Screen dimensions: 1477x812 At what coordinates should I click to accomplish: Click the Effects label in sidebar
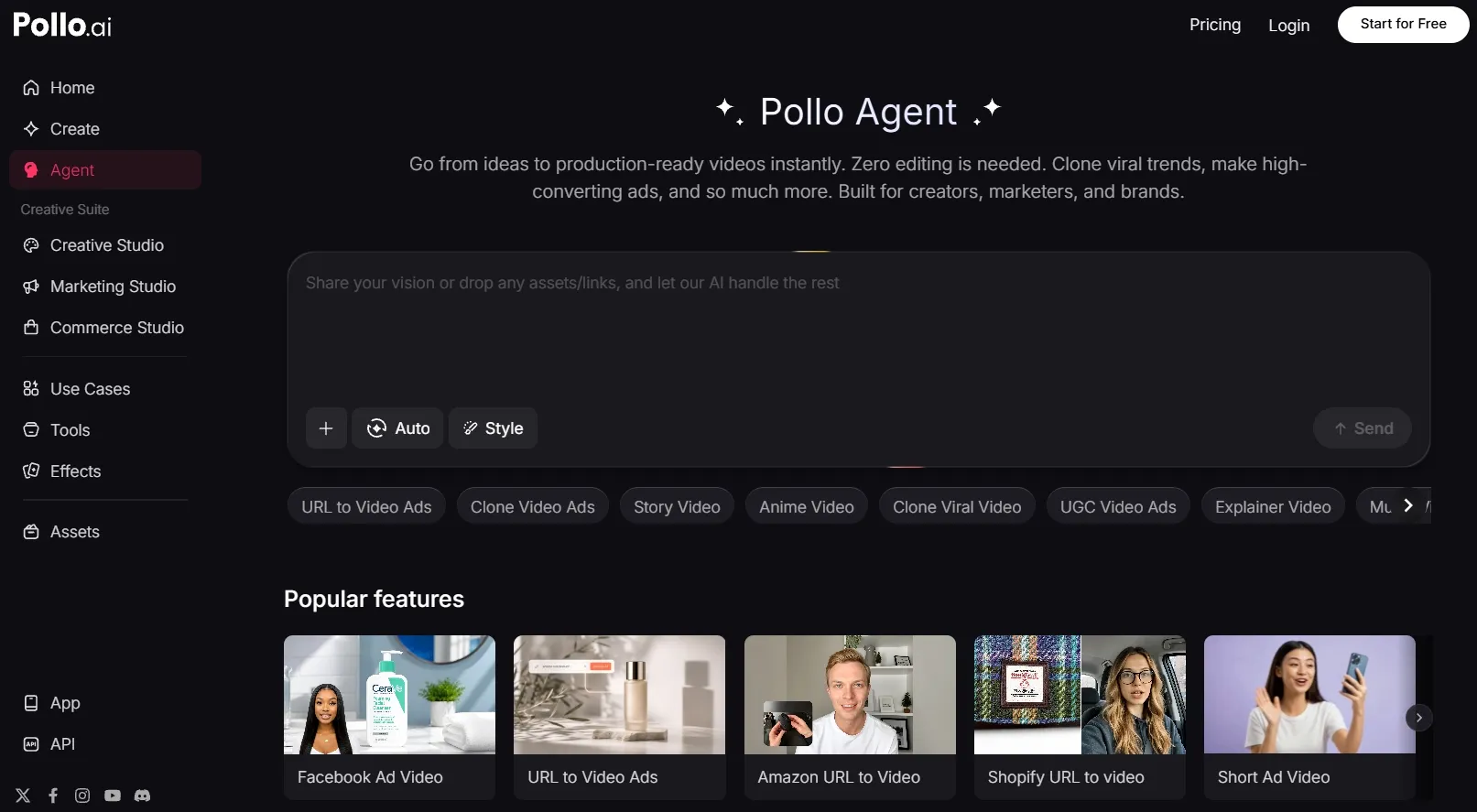click(75, 471)
